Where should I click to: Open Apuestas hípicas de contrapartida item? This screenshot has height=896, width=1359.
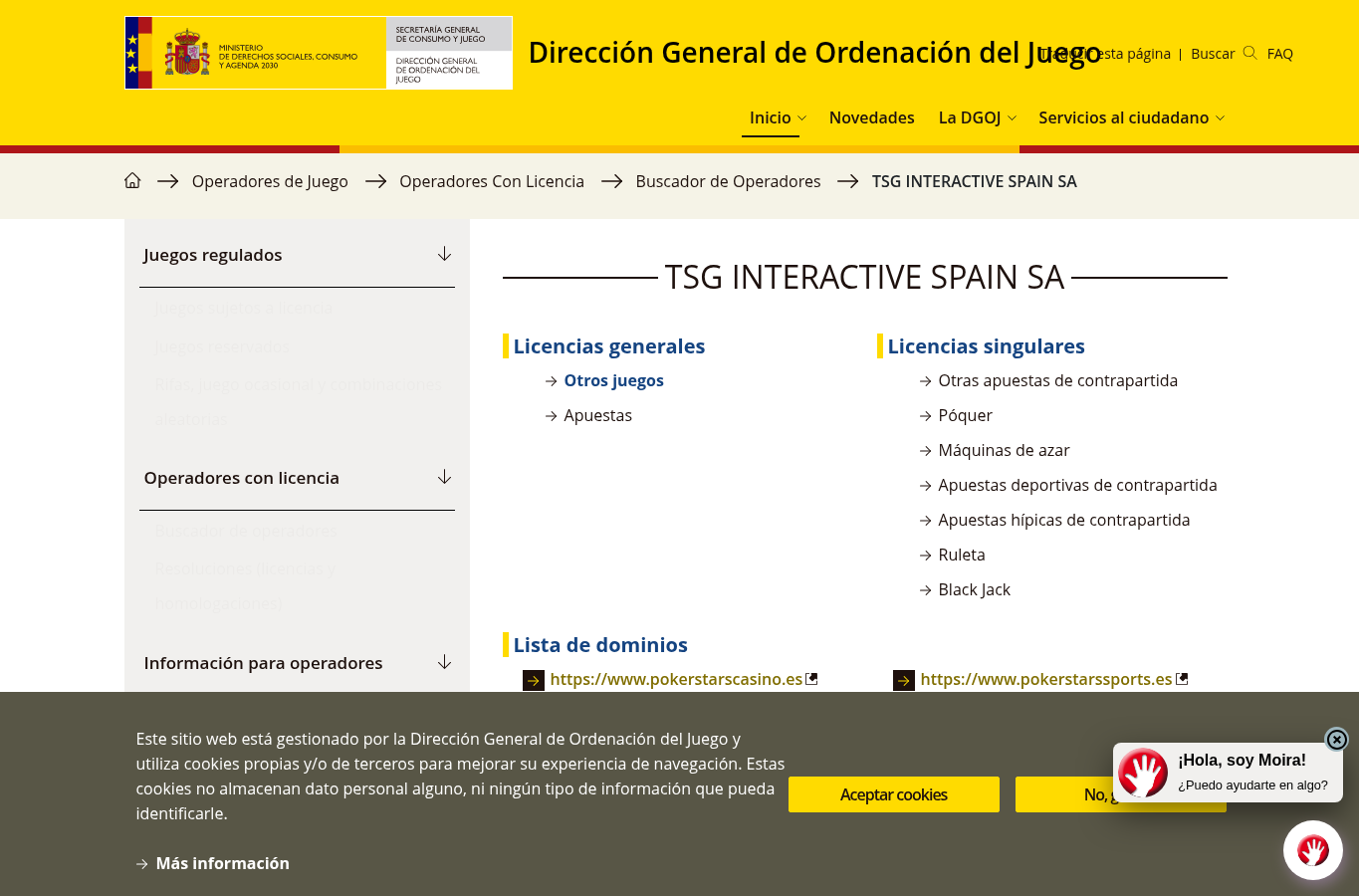click(x=1063, y=520)
